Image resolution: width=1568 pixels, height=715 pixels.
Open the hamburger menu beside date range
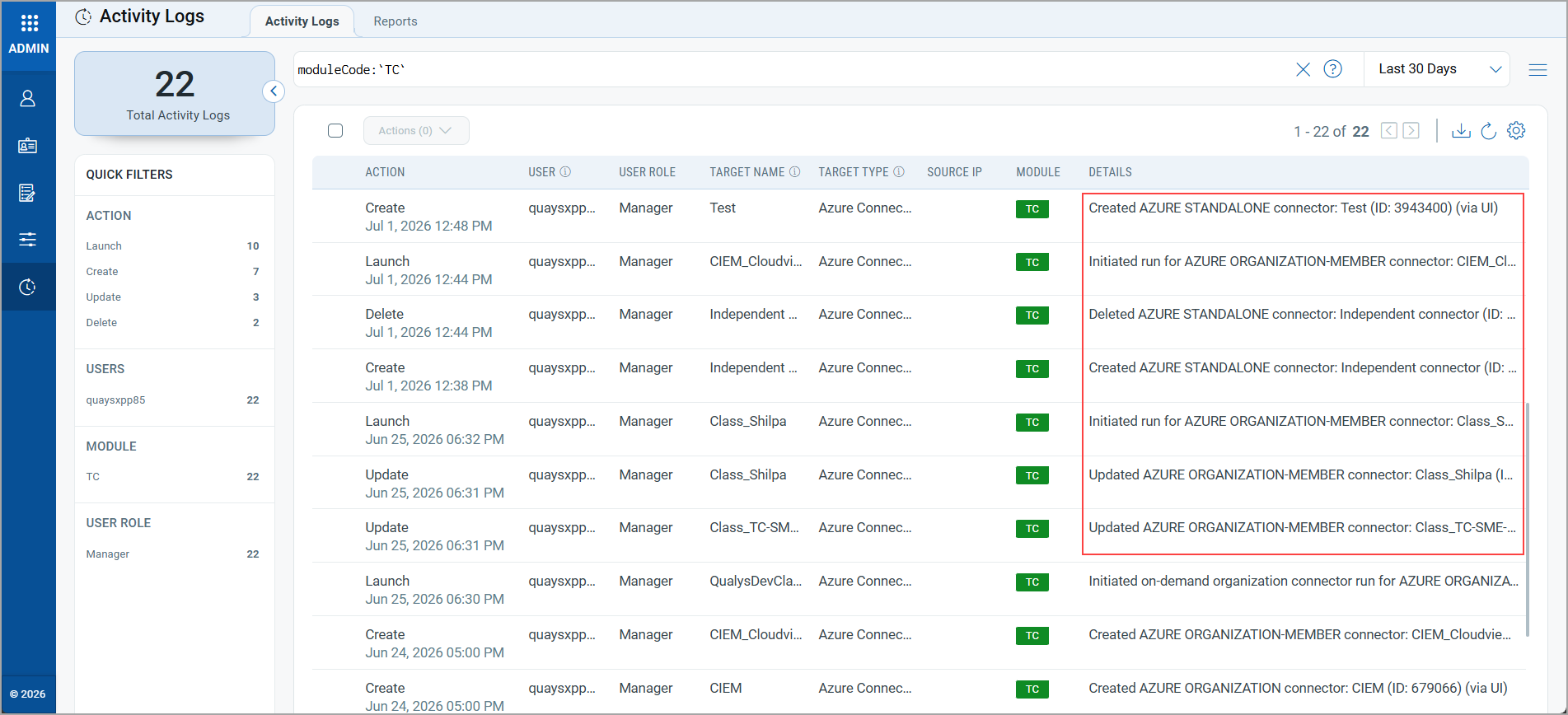(x=1538, y=70)
